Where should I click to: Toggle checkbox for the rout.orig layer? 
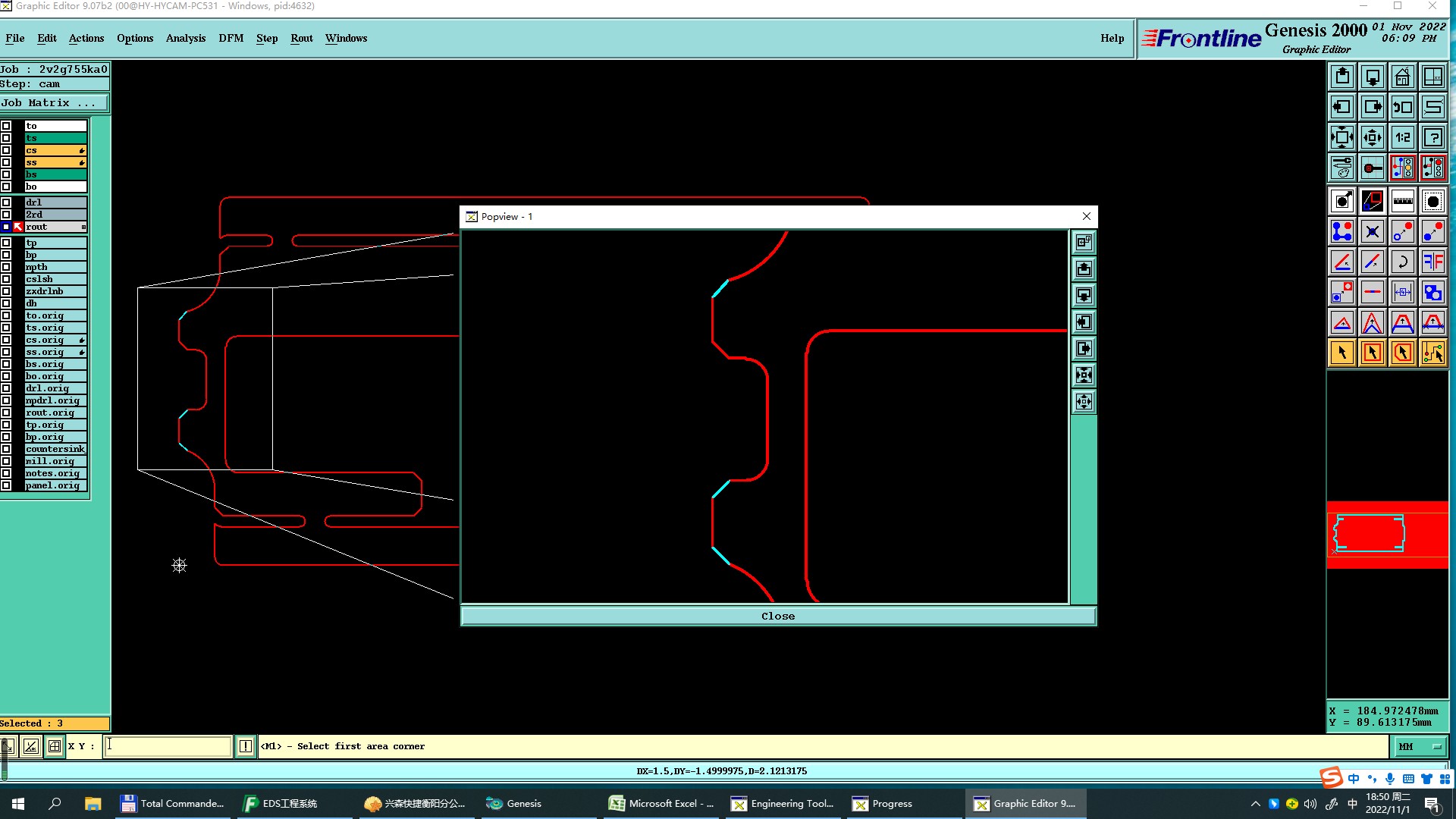point(6,413)
